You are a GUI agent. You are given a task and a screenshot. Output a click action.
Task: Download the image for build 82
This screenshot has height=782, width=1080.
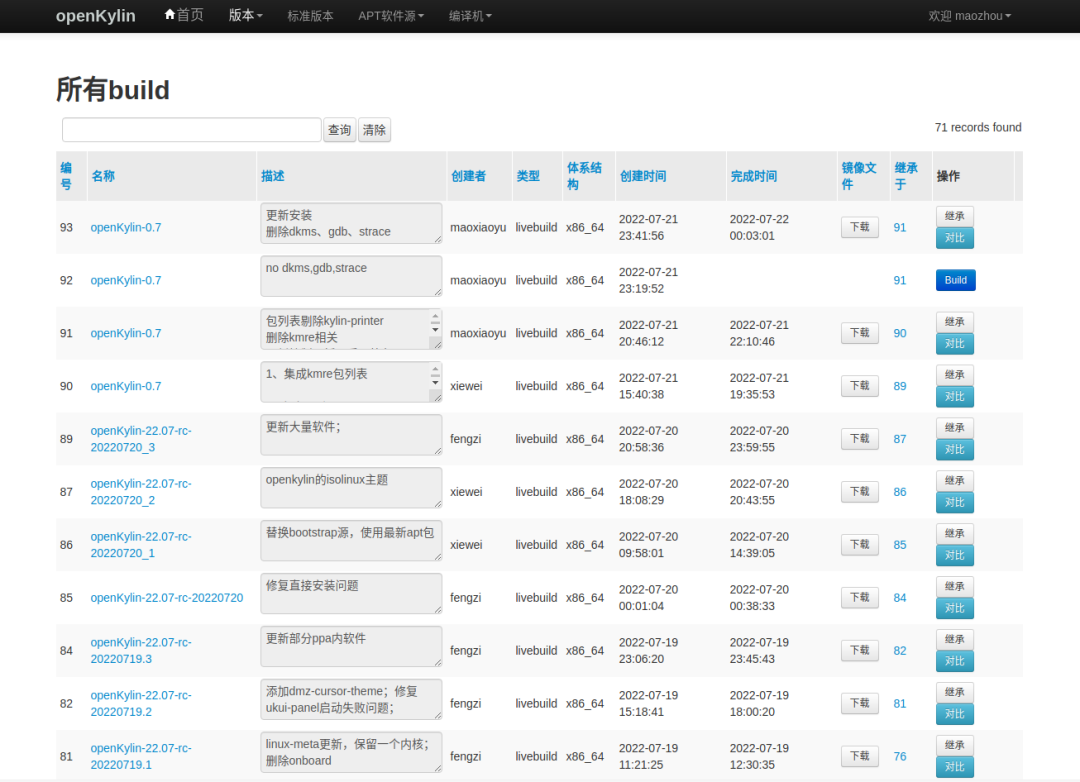[860, 703]
